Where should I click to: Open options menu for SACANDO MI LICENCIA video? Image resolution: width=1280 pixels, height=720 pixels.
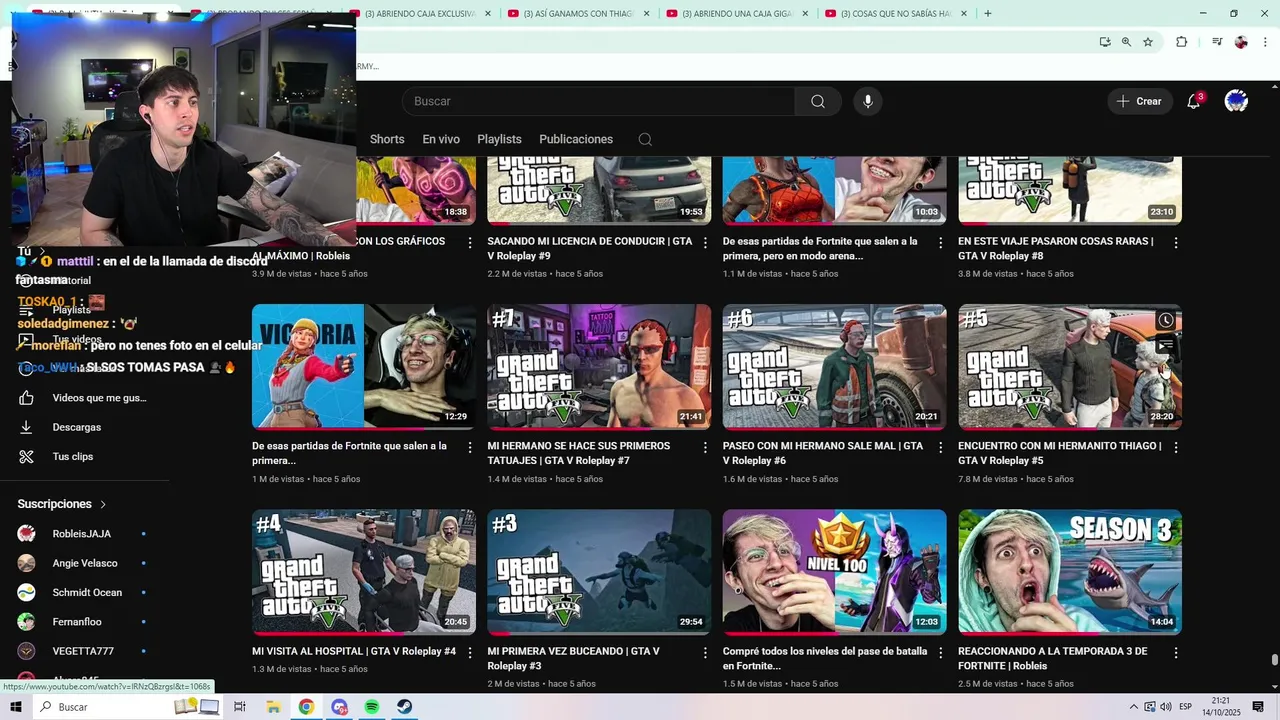(x=705, y=243)
